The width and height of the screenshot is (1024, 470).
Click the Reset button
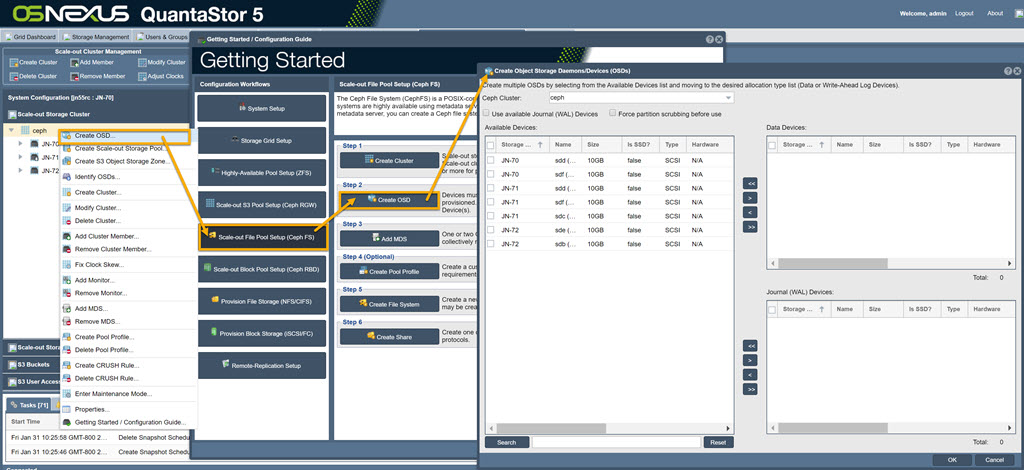[718, 442]
